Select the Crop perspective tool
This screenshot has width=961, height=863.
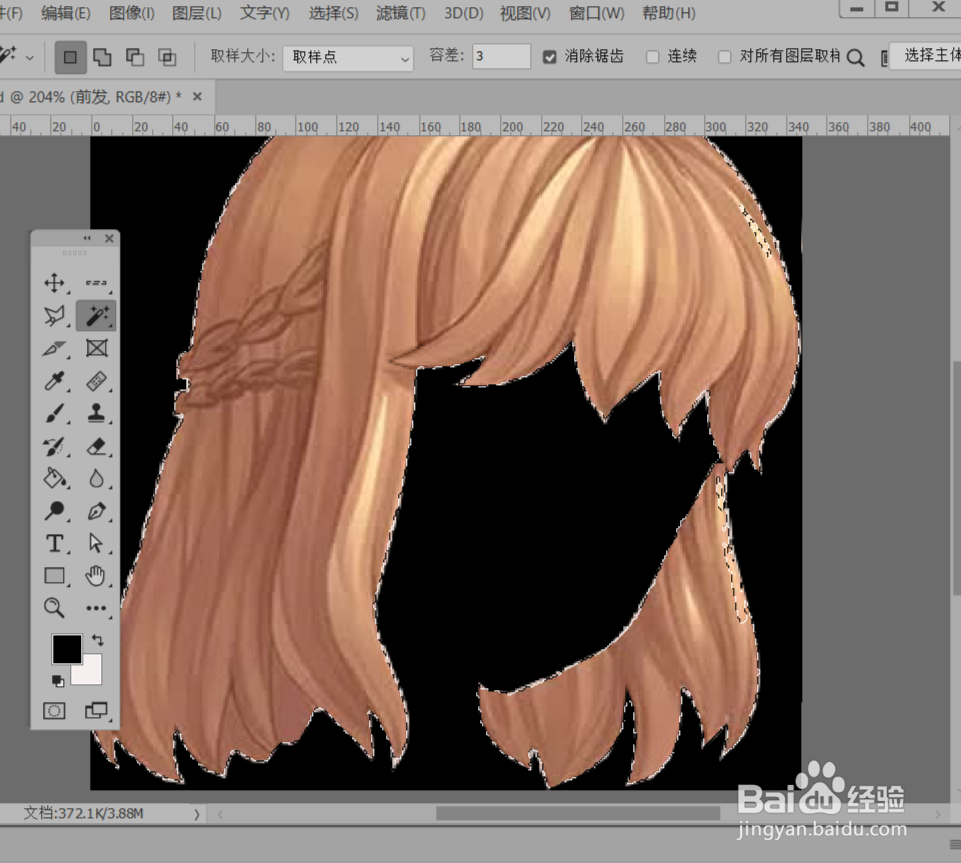[55, 348]
